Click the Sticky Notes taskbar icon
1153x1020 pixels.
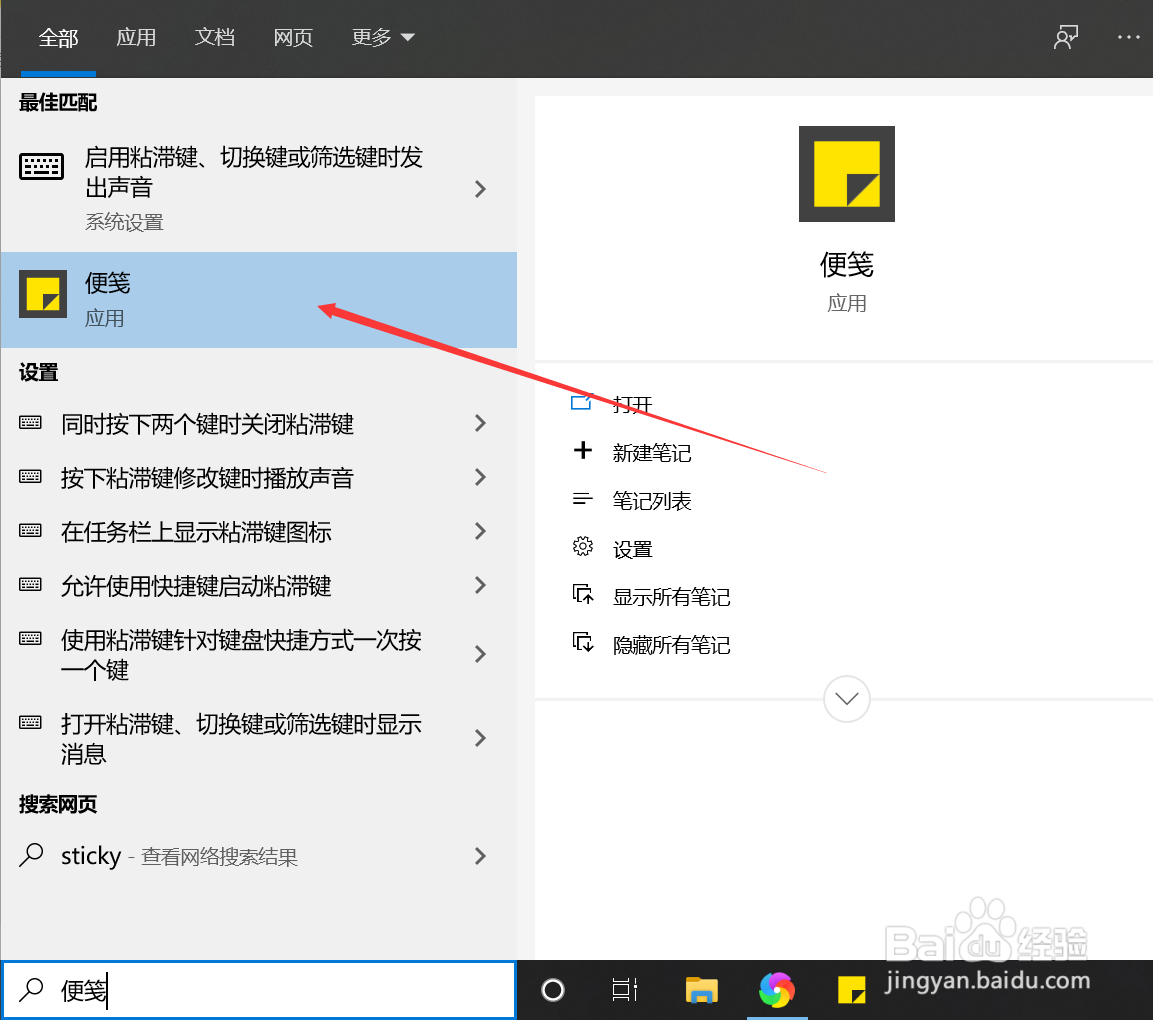[852, 990]
